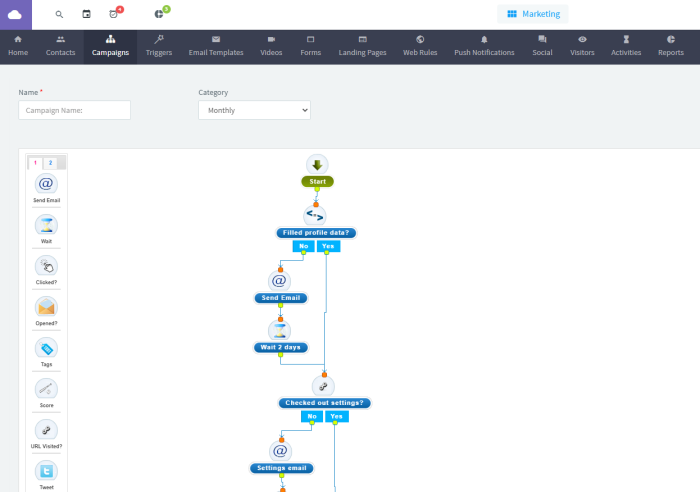Switch to palette tab 2
Screen dimensions: 700x492
pyautogui.click(x=50, y=163)
